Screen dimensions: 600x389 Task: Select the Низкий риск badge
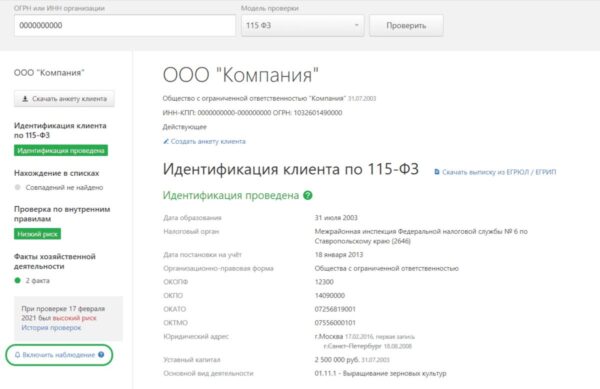37,234
